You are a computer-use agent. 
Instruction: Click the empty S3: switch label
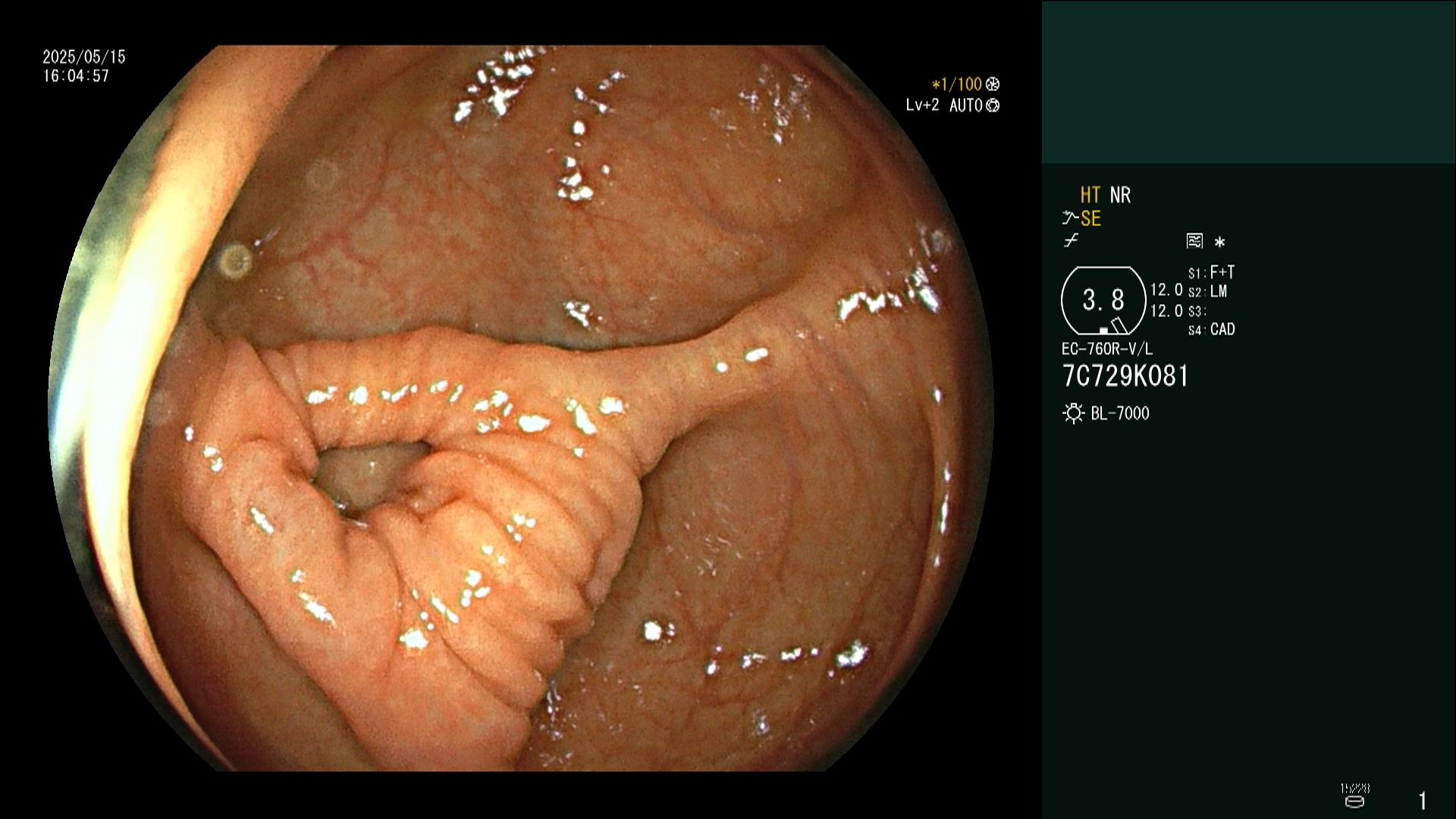click(x=1197, y=311)
